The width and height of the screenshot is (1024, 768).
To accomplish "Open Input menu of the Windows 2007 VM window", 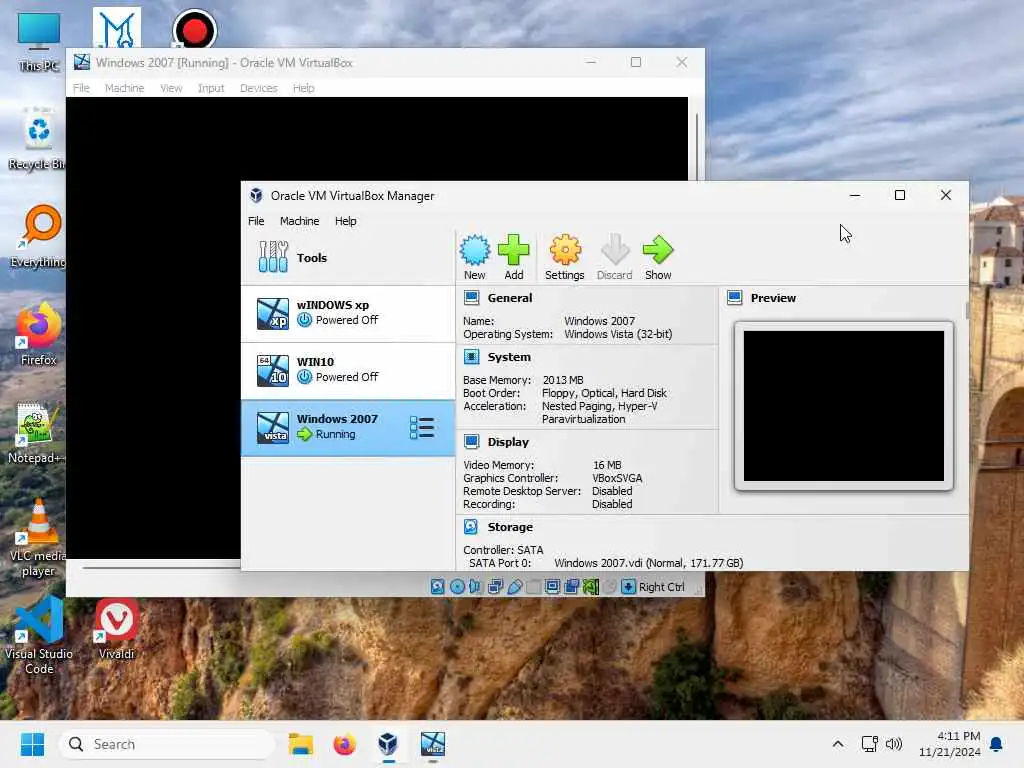I will point(211,88).
